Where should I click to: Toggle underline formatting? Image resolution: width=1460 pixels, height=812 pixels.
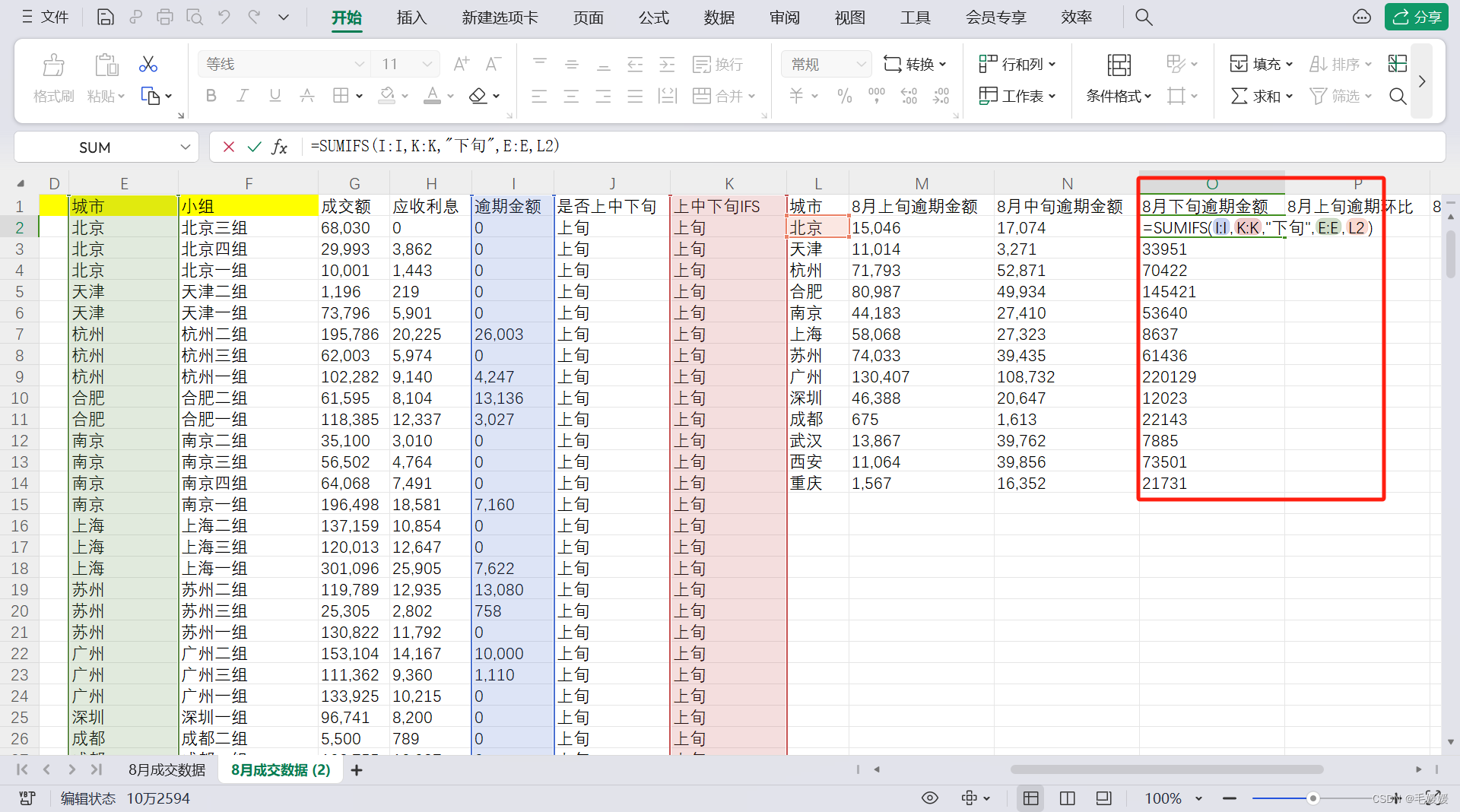[x=275, y=96]
